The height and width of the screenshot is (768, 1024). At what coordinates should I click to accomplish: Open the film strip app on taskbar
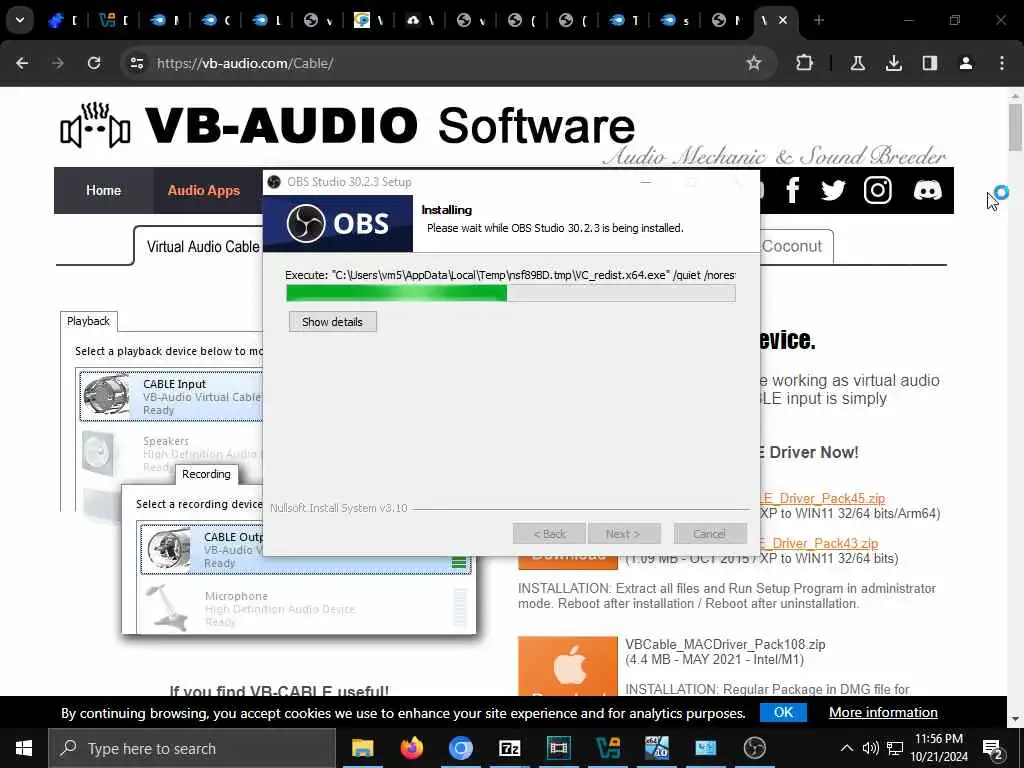pos(558,748)
